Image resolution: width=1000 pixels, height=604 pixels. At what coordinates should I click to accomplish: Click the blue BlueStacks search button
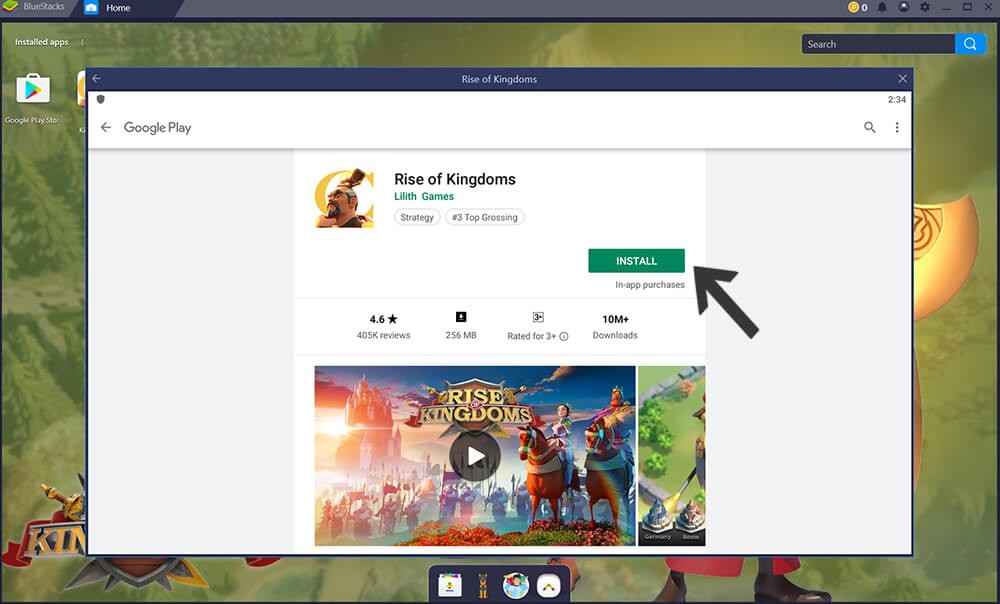pyautogui.click(x=970, y=44)
